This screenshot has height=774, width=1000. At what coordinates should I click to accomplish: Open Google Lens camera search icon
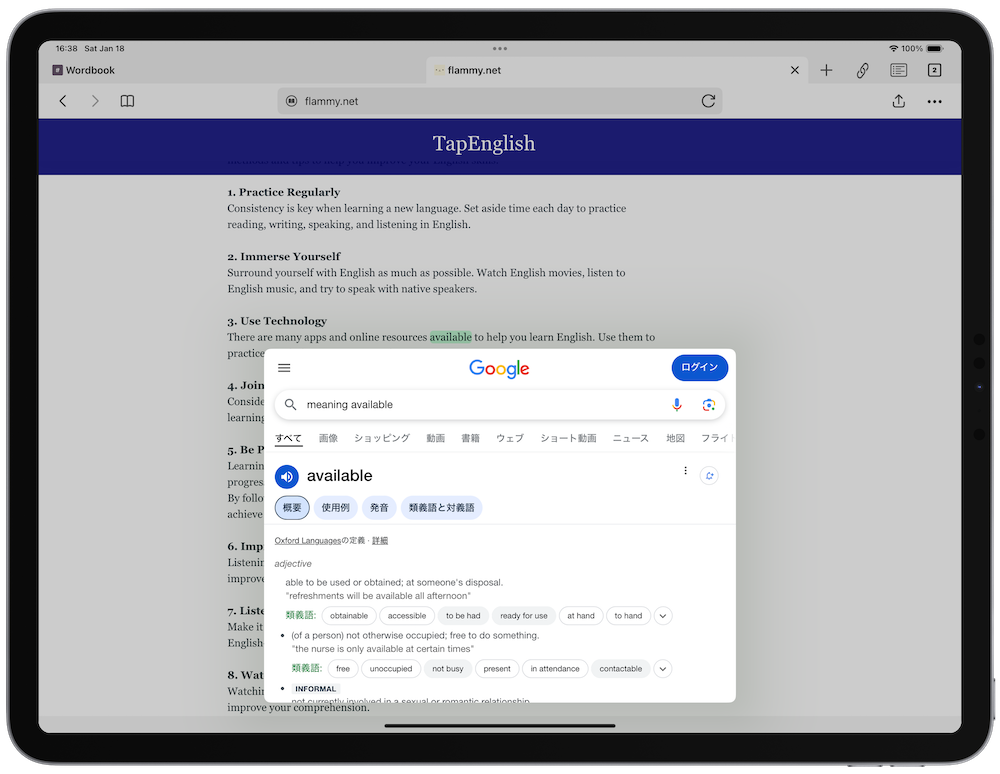pos(708,405)
